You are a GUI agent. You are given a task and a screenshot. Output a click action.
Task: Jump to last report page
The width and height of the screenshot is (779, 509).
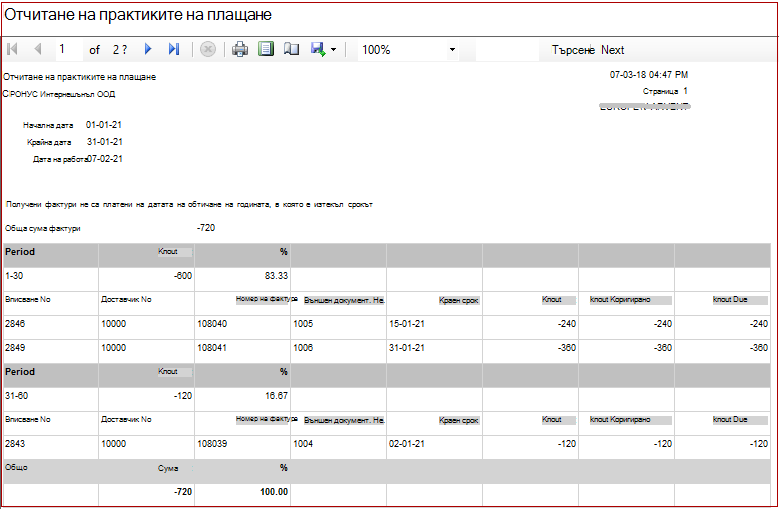(173, 49)
